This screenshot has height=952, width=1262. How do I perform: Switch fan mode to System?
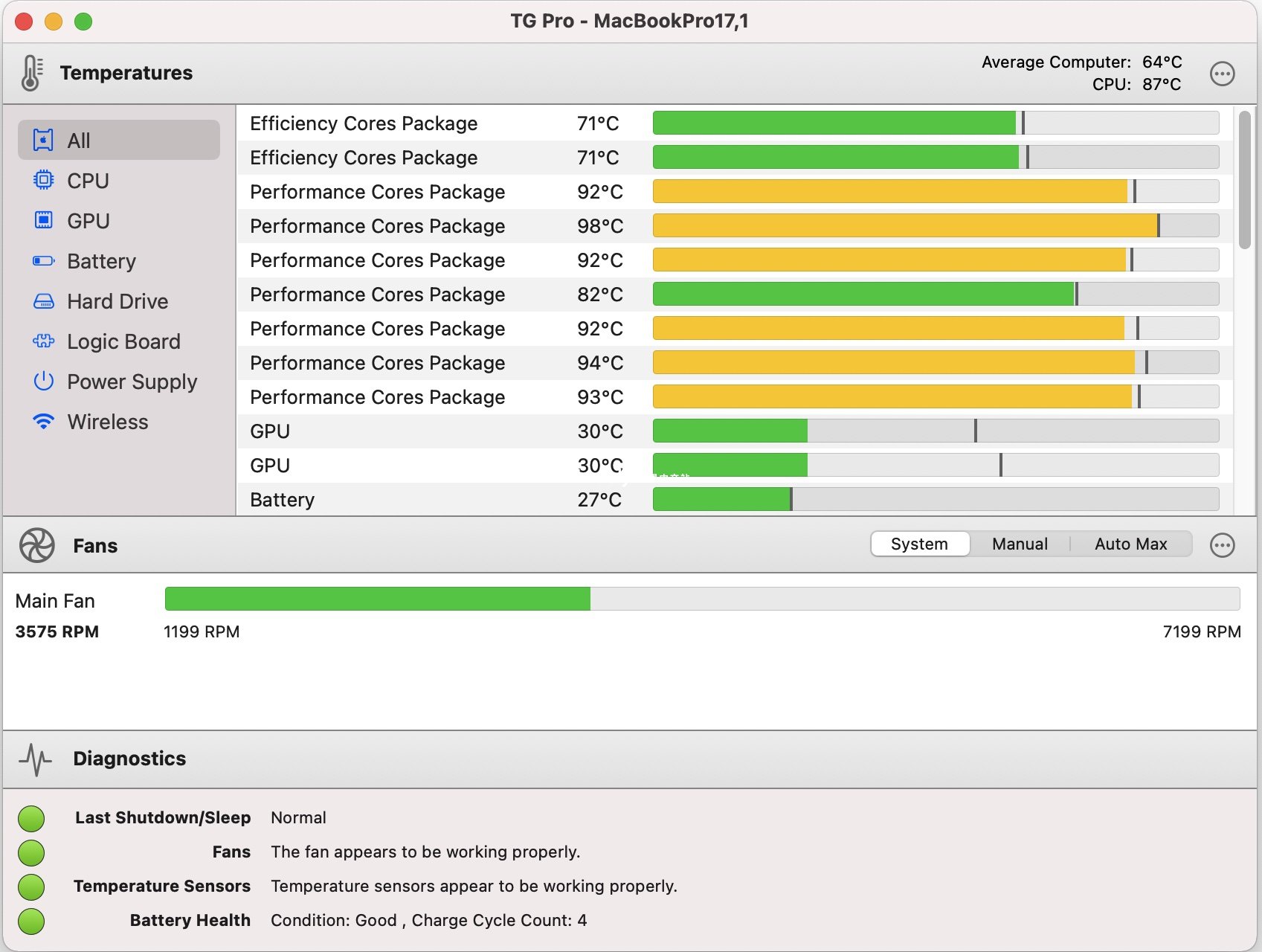[x=919, y=544]
